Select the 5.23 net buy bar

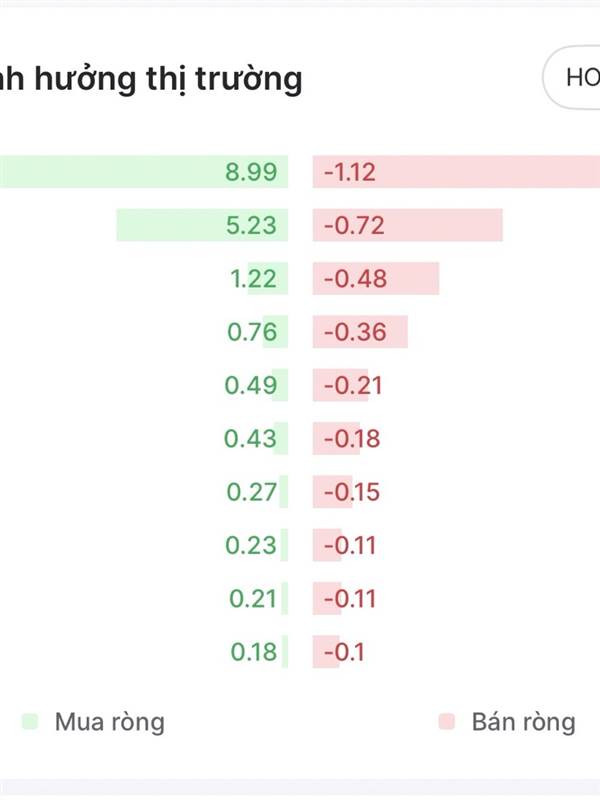(200, 225)
